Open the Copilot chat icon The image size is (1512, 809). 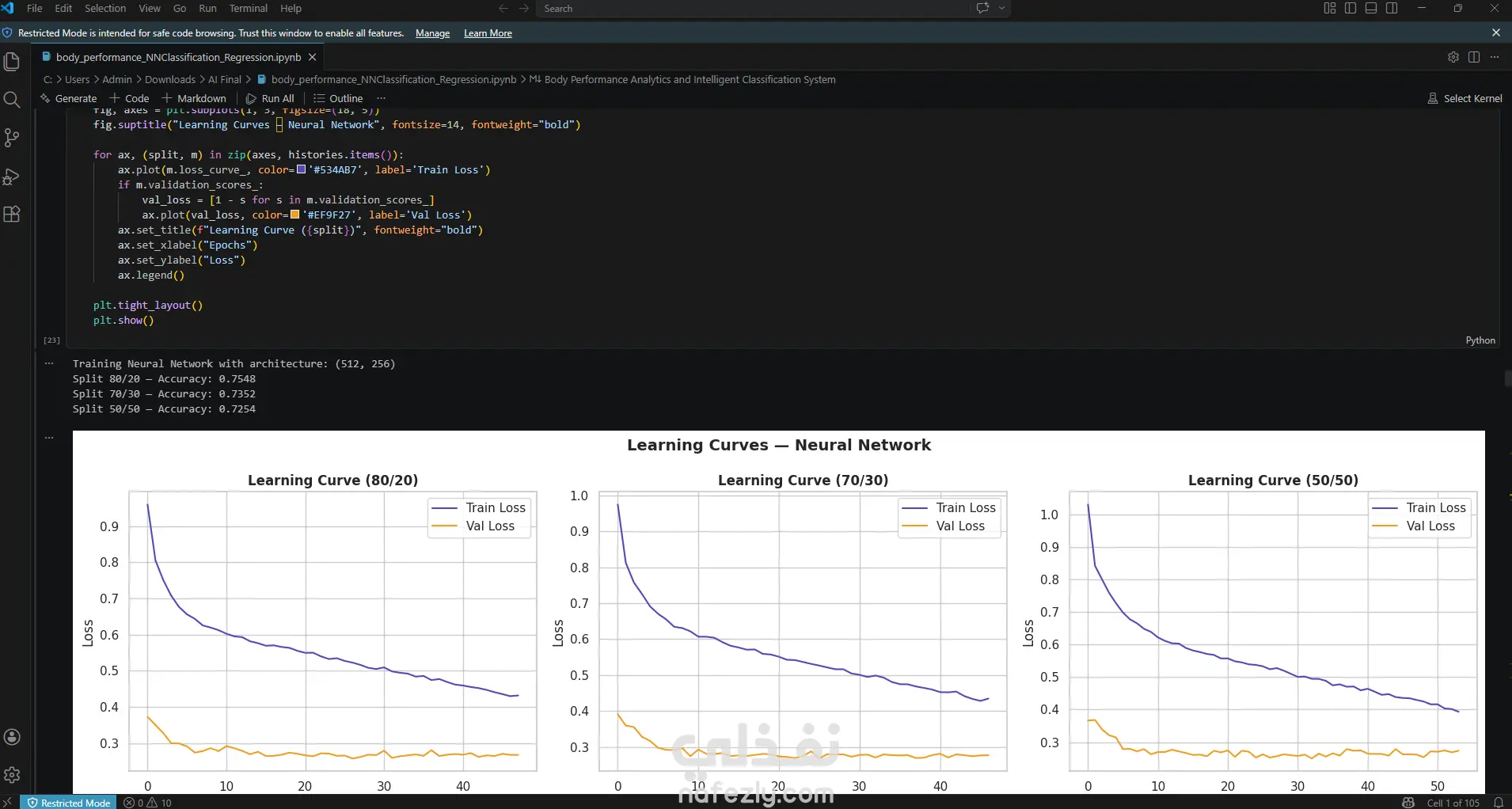(983, 9)
